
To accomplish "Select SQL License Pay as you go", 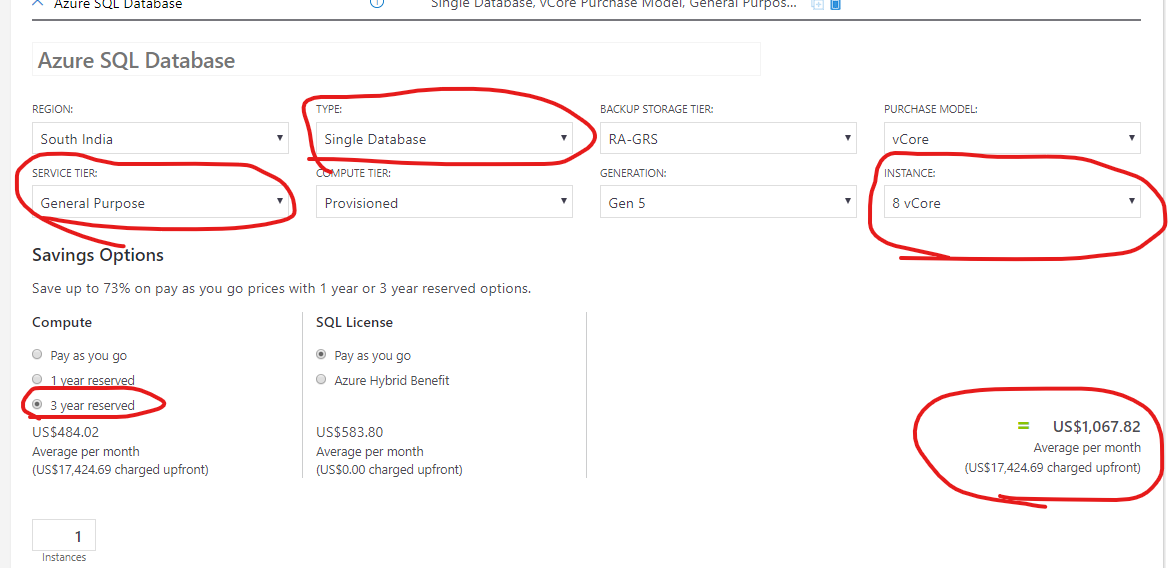I will coord(321,355).
